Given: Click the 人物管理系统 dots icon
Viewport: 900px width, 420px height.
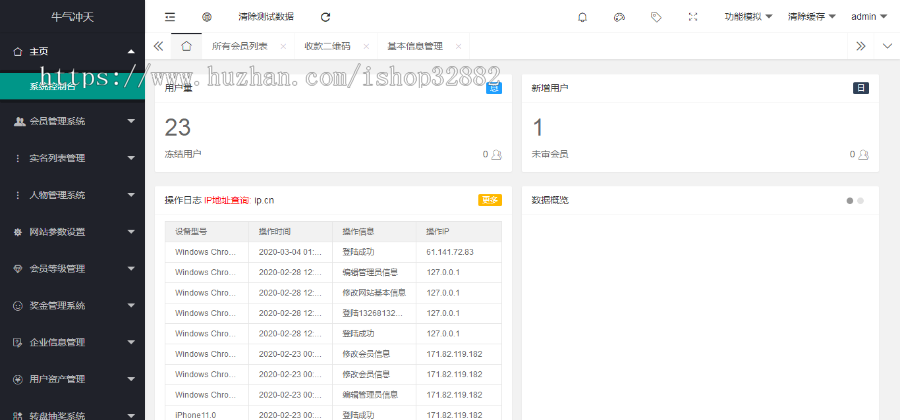Looking at the screenshot, I should click(18, 195).
